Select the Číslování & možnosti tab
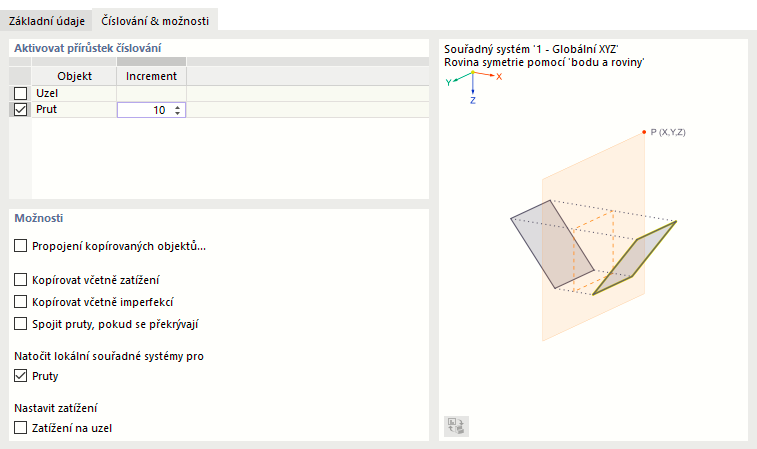 pyautogui.click(x=155, y=20)
